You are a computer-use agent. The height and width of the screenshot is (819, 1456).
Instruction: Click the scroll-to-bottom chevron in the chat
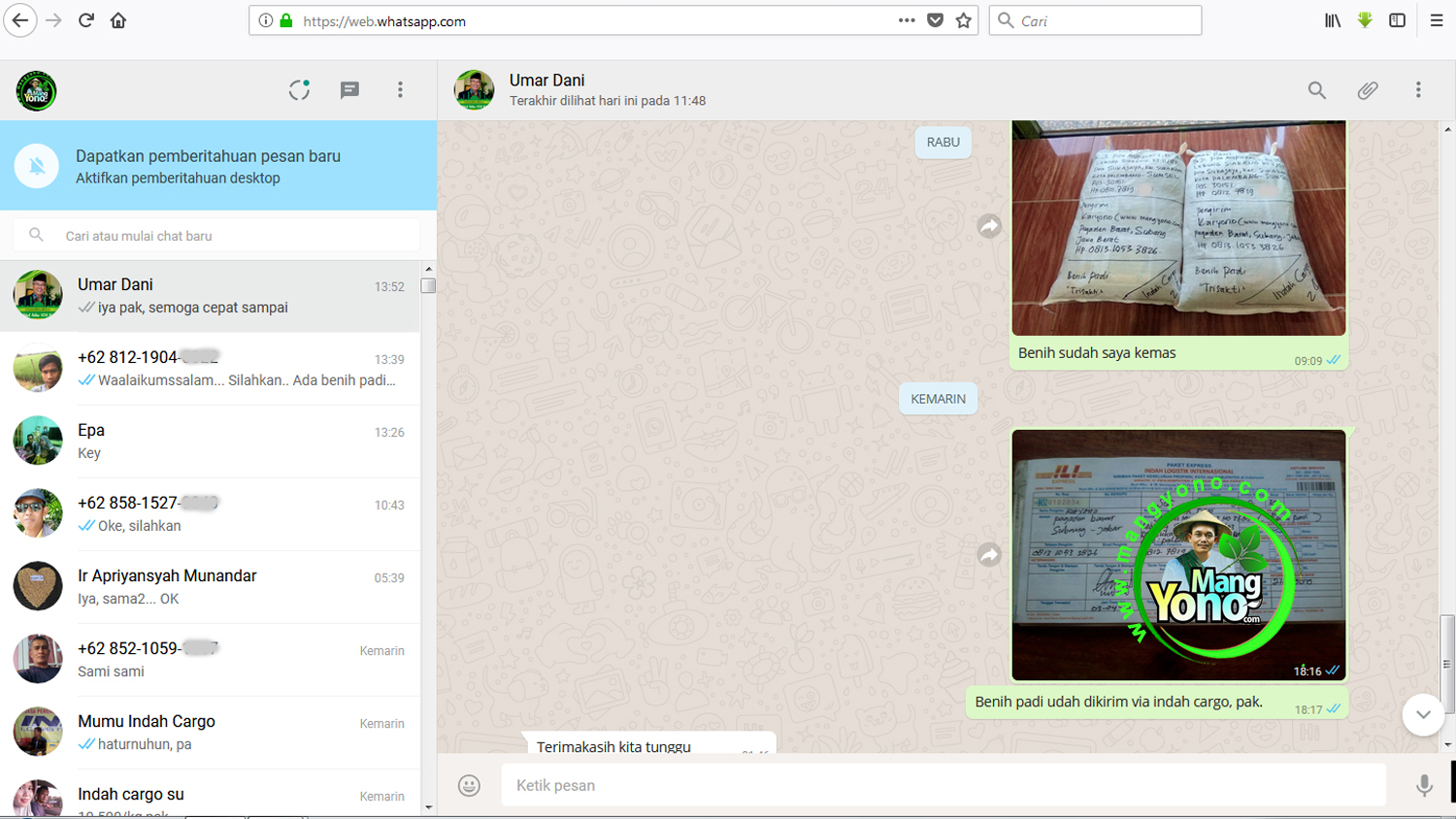click(x=1423, y=715)
